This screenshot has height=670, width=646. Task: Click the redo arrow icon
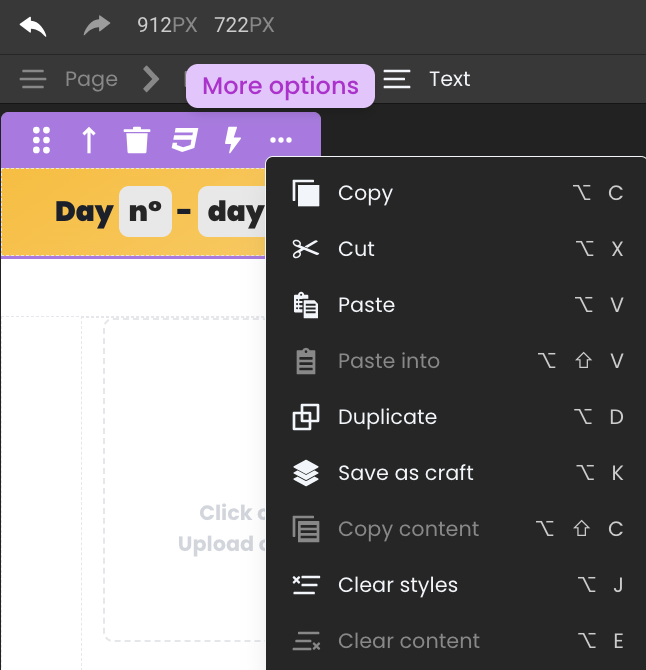coord(97,25)
